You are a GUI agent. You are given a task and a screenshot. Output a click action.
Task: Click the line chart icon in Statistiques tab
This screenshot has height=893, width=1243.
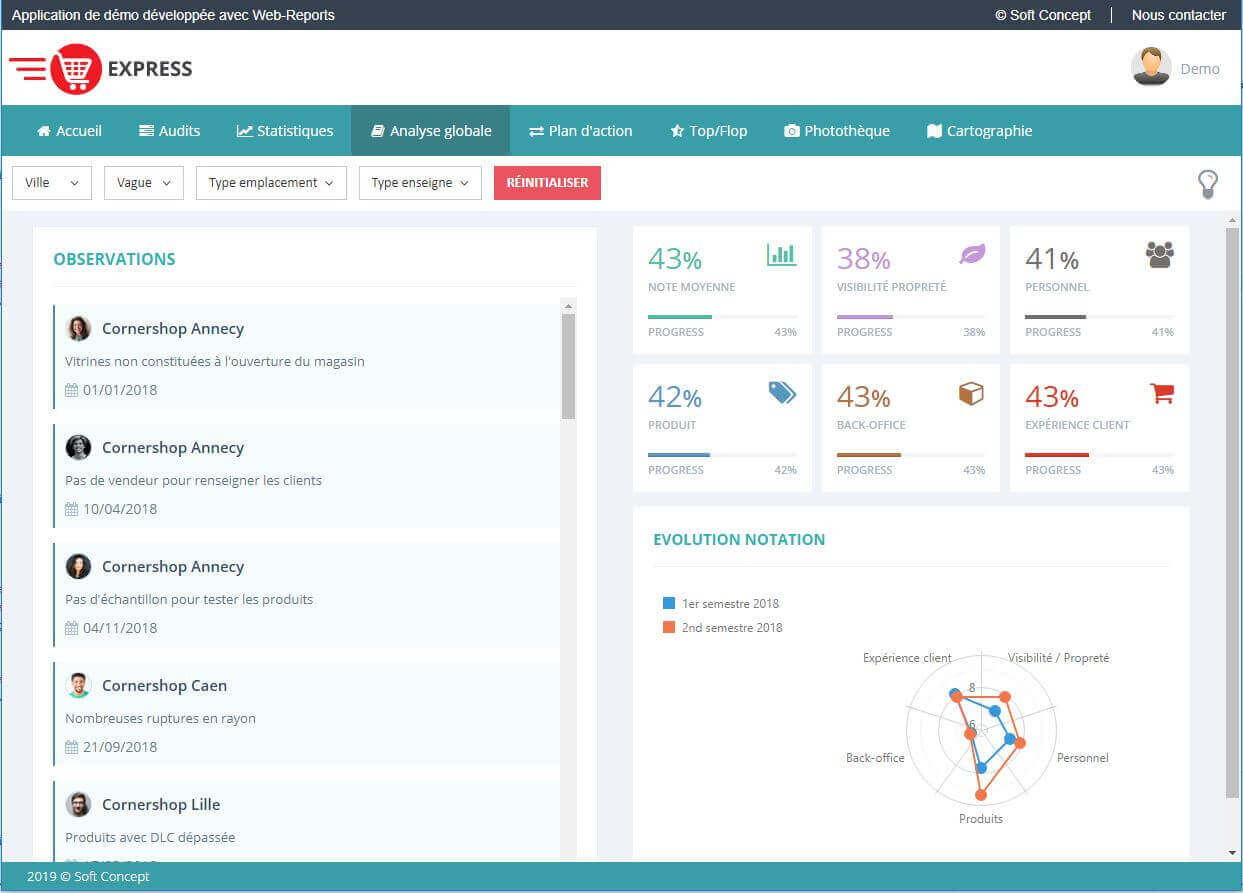pyautogui.click(x=244, y=131)
